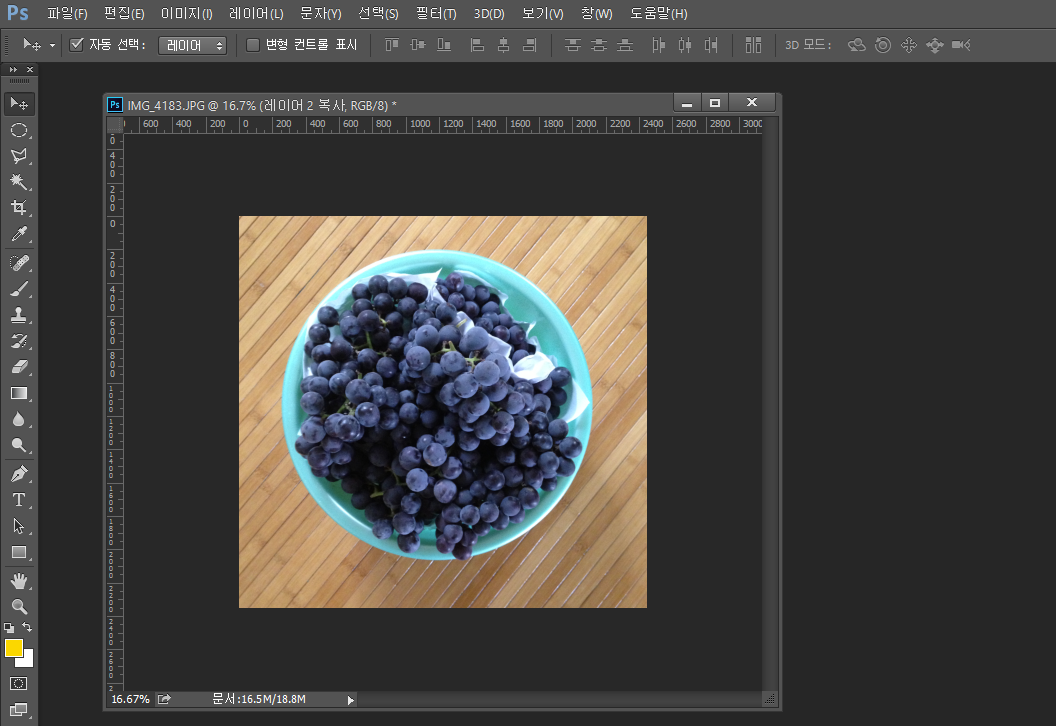Image resolution: width=1056 pixels, height=726 pixels.
Task: Disable the 자동 선택 checkbox
Action: point(76,45)
